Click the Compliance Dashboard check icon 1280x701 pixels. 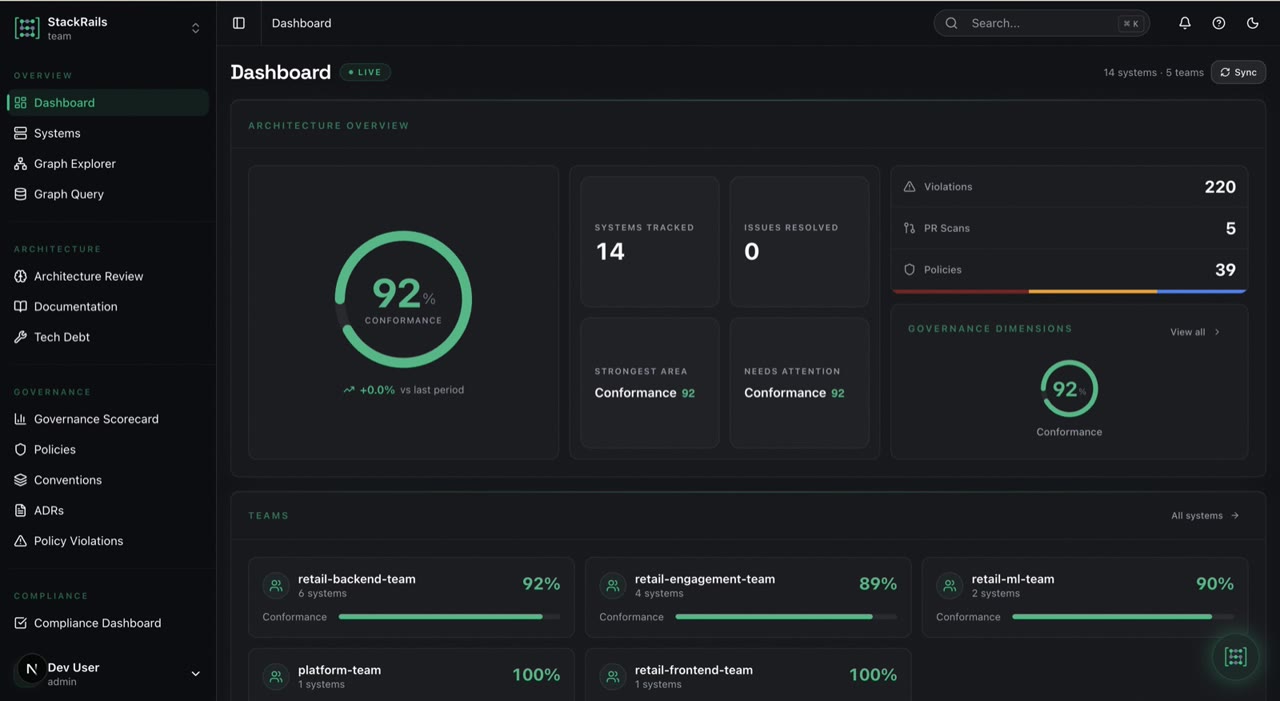click(x=20, y=623)
